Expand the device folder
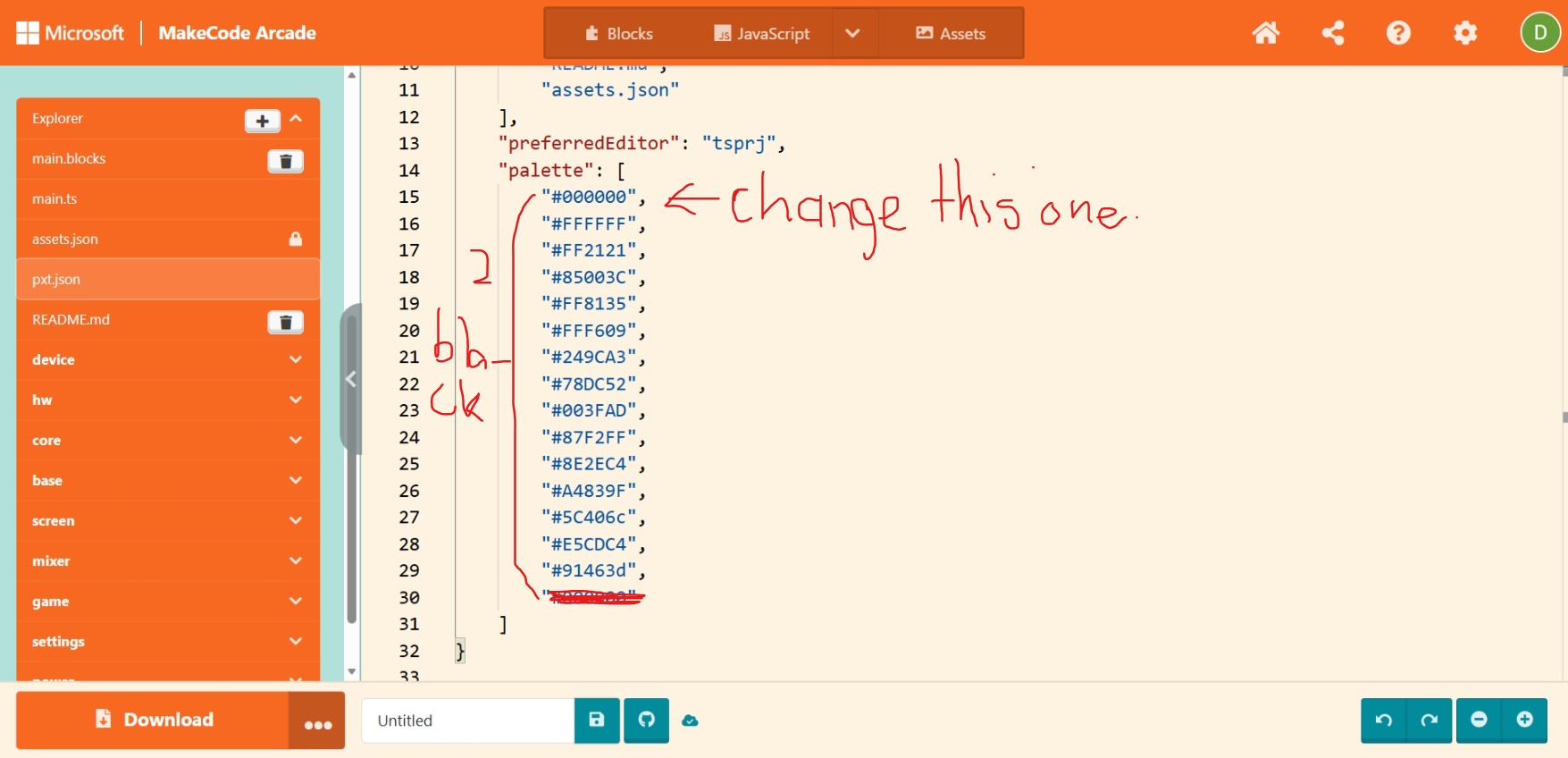The height and width of the screenshot is (758, 1568). click(x=168, y=359)
